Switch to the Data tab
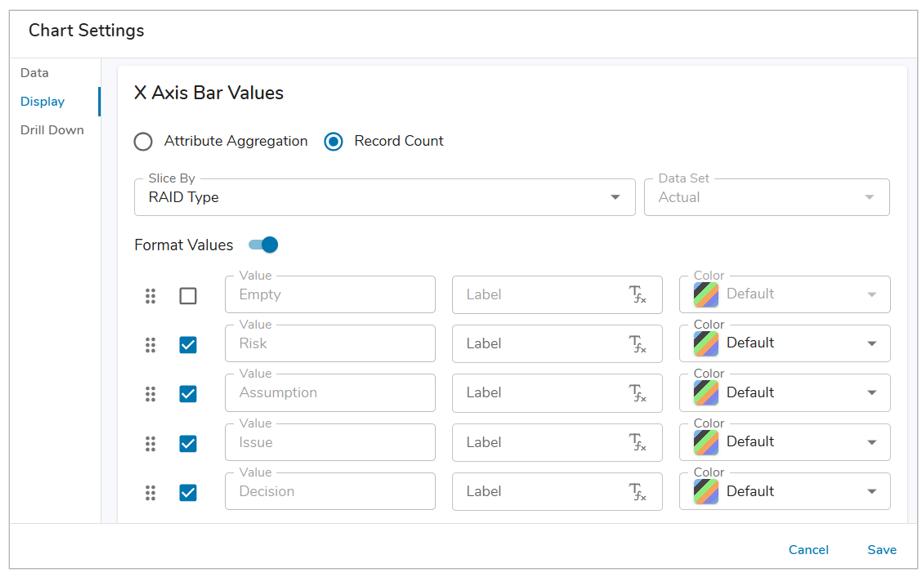922x576 pixels. coord(35,73)
